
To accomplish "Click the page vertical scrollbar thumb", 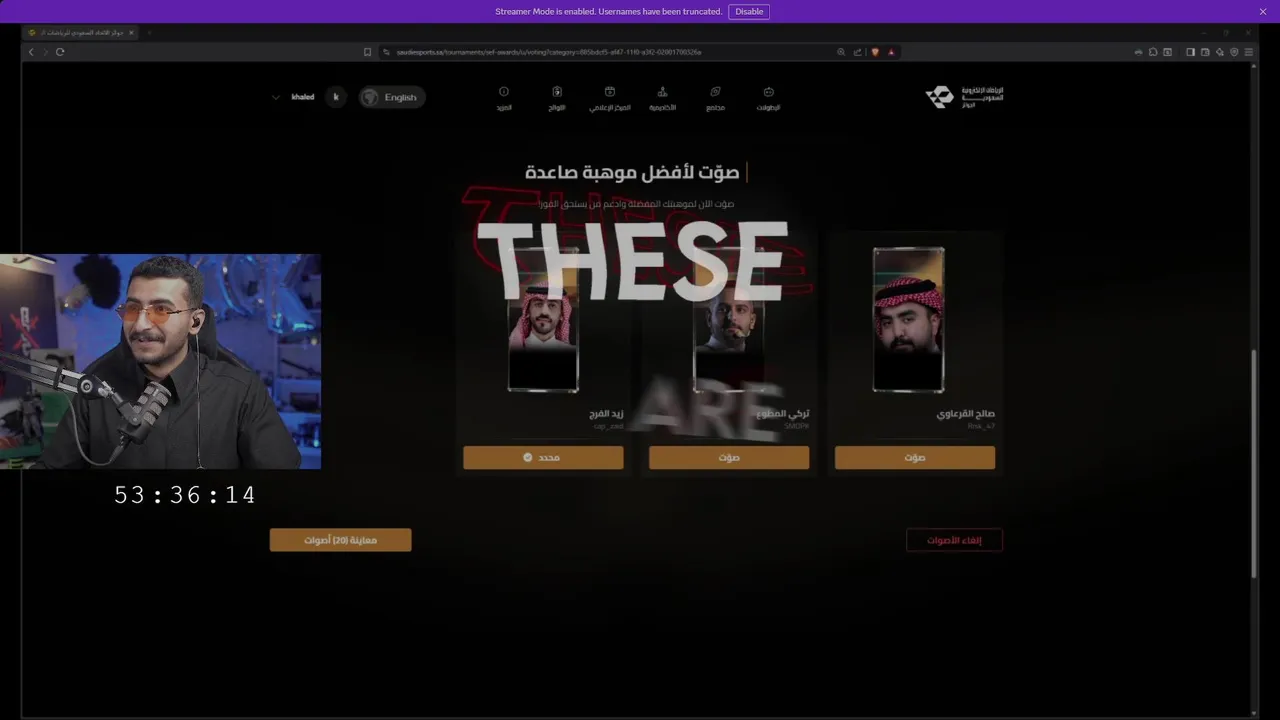I will tap(1254, 463).
